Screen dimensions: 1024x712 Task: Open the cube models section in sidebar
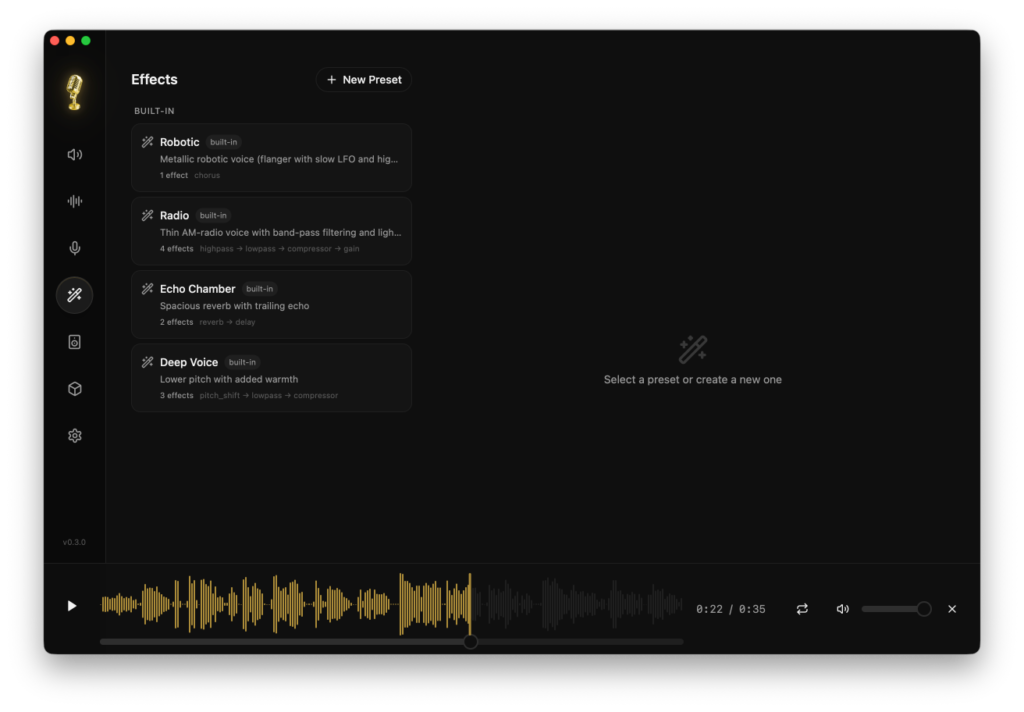coord(74,389)
